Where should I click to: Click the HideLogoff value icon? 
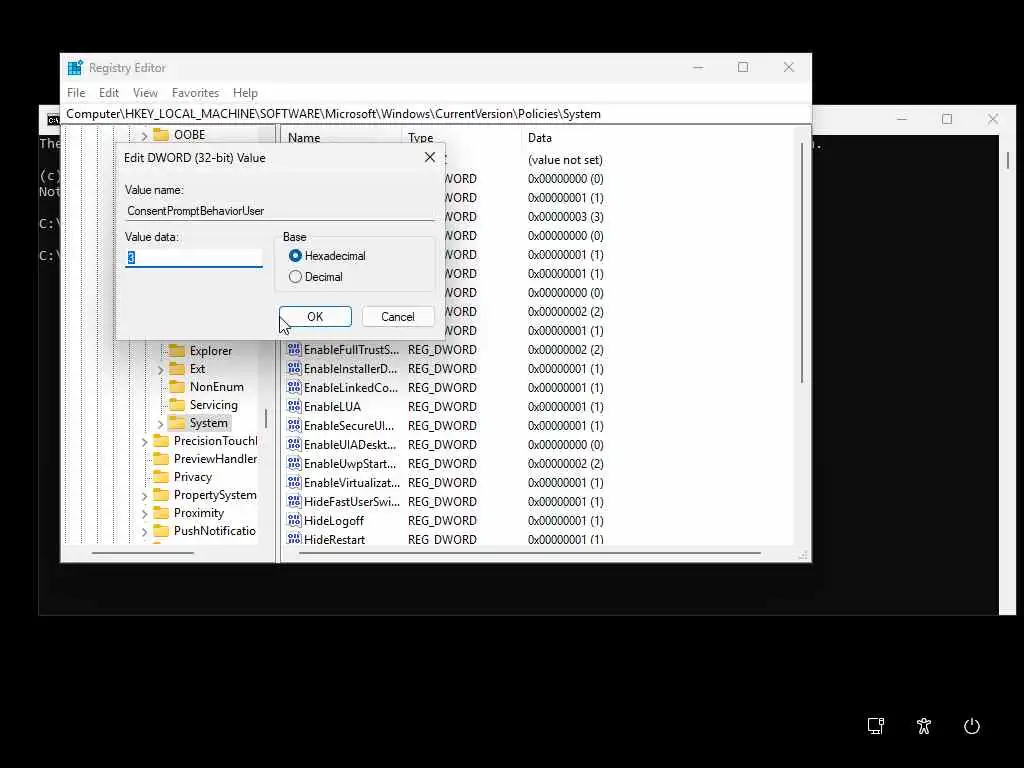[294, 520]
